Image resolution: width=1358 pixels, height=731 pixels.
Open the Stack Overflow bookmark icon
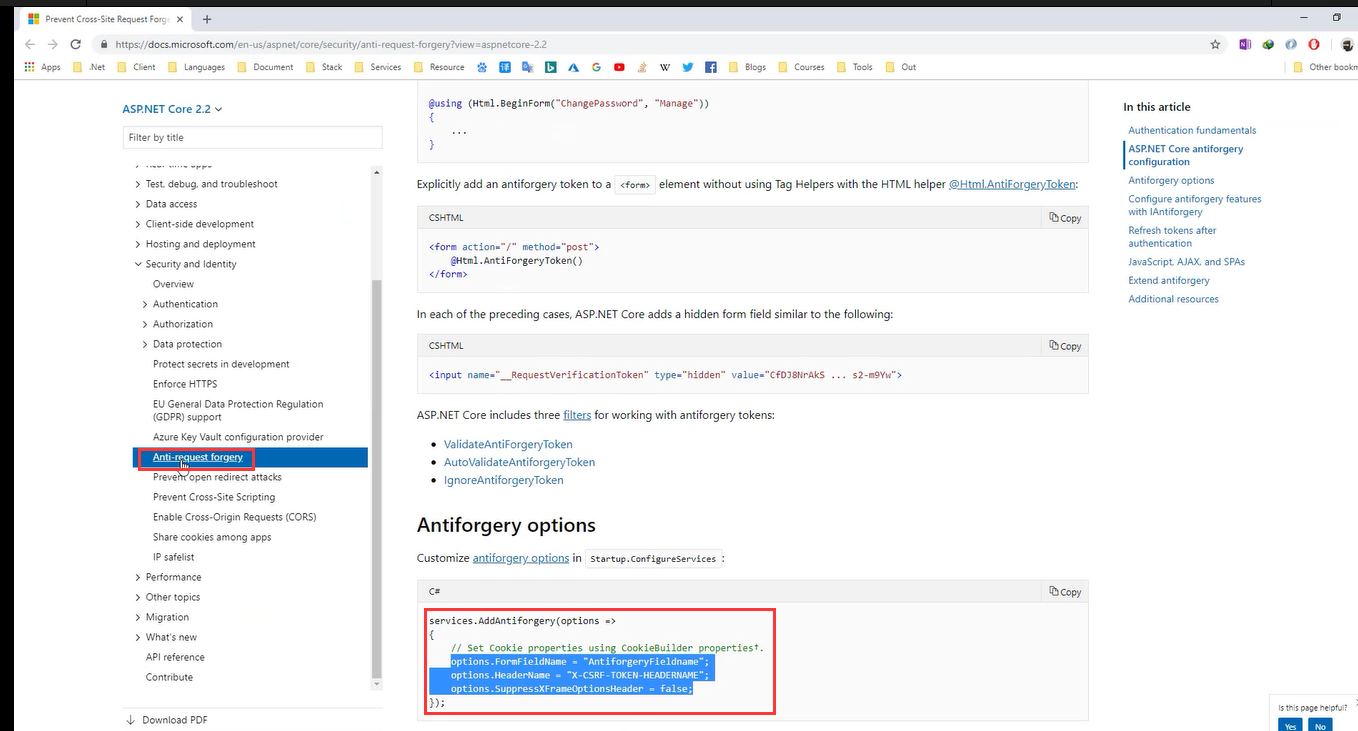642,67
